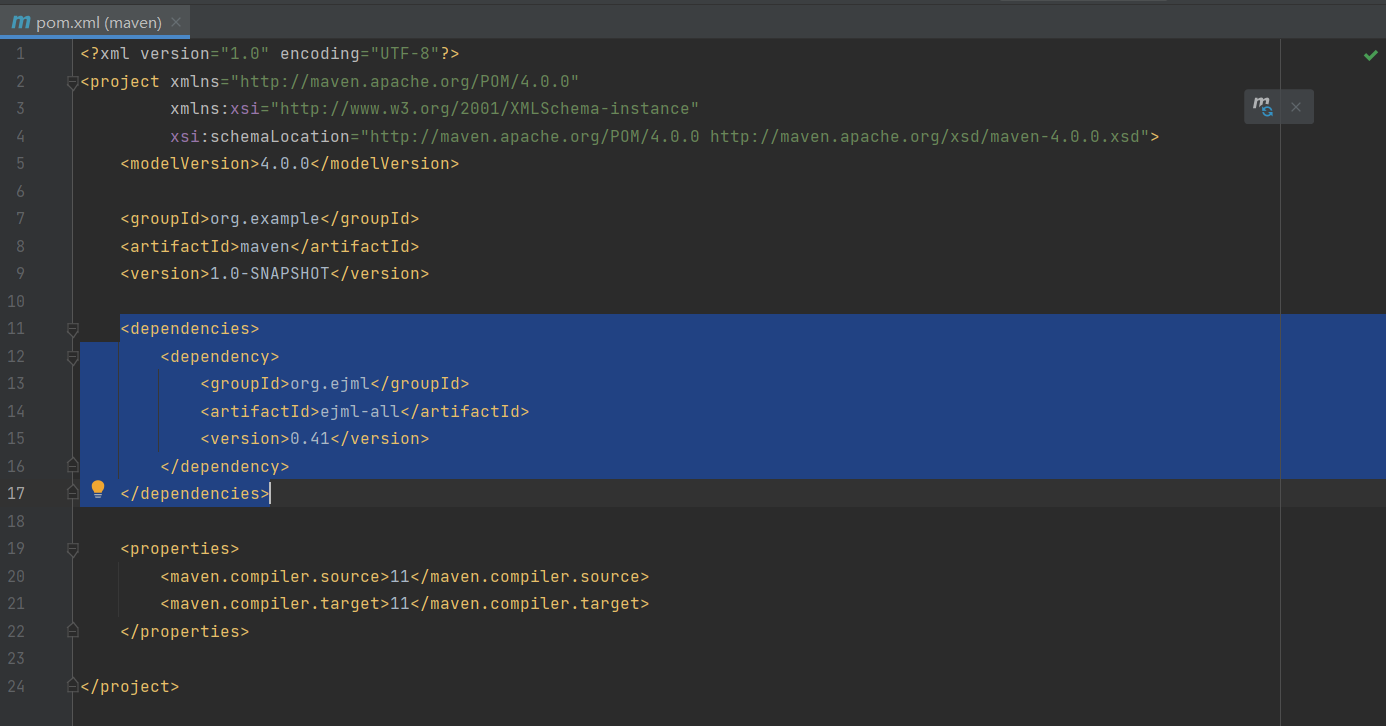Click the xmlns:xsi attribute name
This screenshot has width=1386, height=726.
(215, 108)
